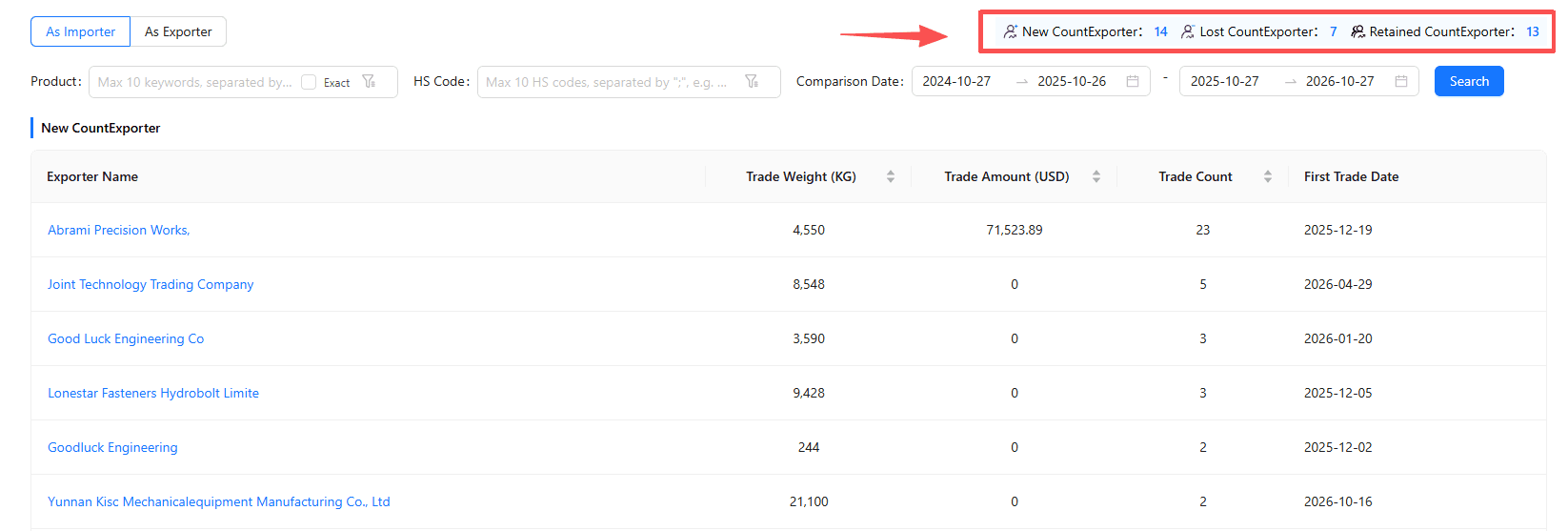The height and width of the screenshot is (531, 1568).
Task: Click the blue Search button
Action: click(x=1469, y=81)
